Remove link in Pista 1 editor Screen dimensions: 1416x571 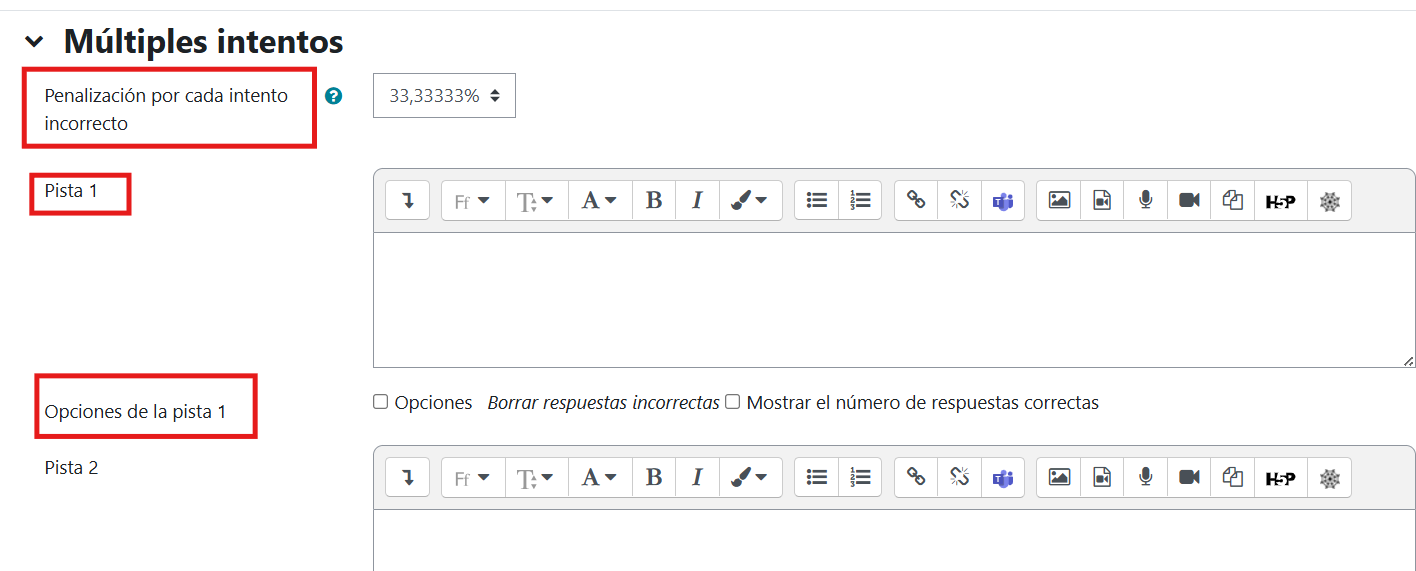960,201
